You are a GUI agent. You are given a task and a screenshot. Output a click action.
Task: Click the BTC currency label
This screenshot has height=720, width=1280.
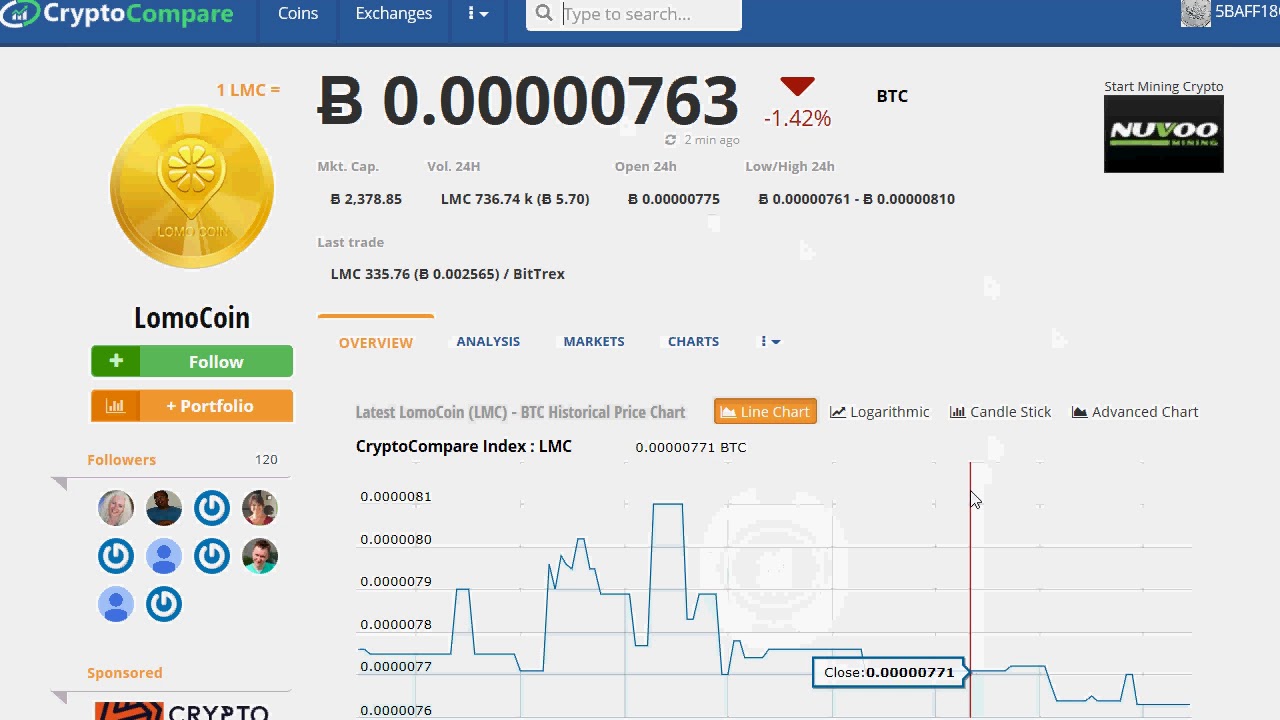(x=892, y=96)
